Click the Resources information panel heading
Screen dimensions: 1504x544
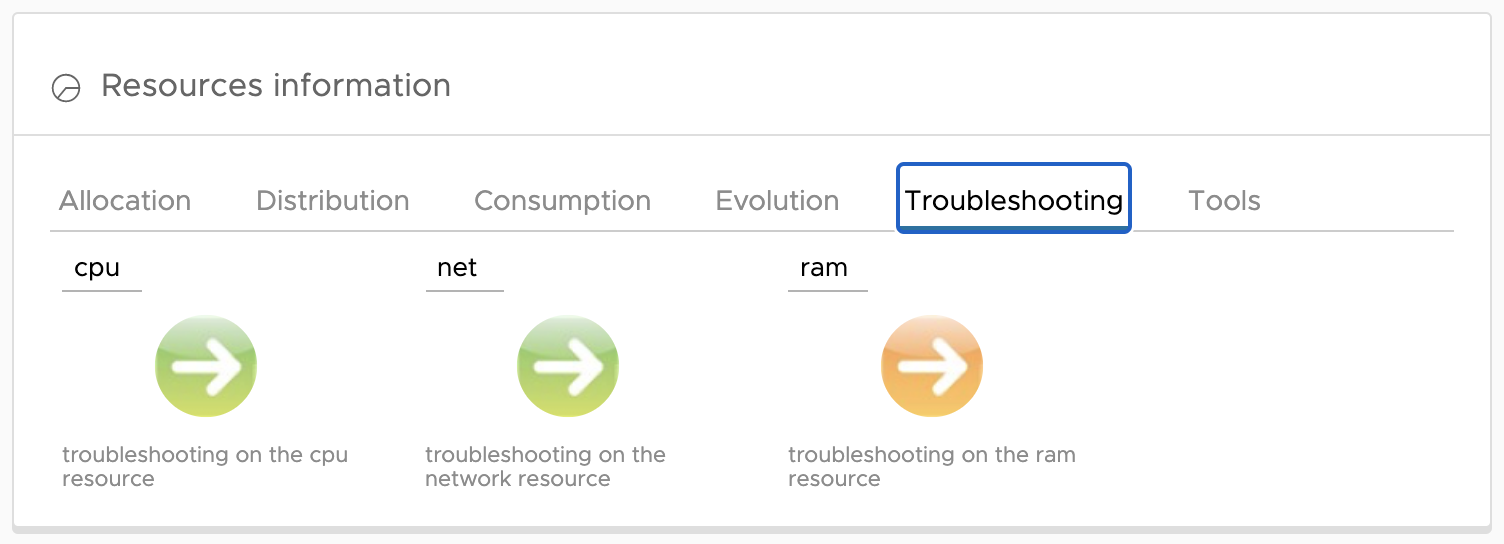tap(276, 86)
